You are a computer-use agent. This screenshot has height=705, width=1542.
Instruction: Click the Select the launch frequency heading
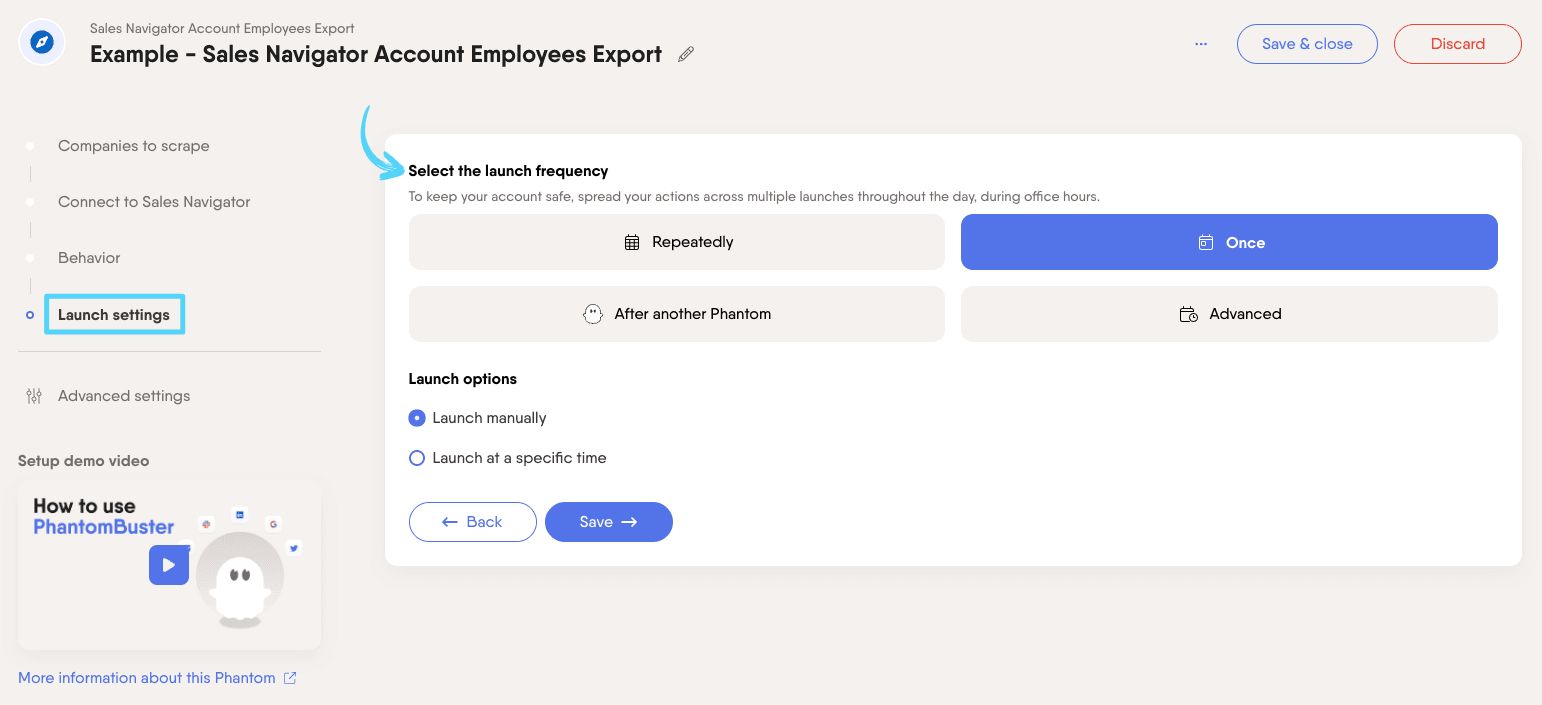508,171
